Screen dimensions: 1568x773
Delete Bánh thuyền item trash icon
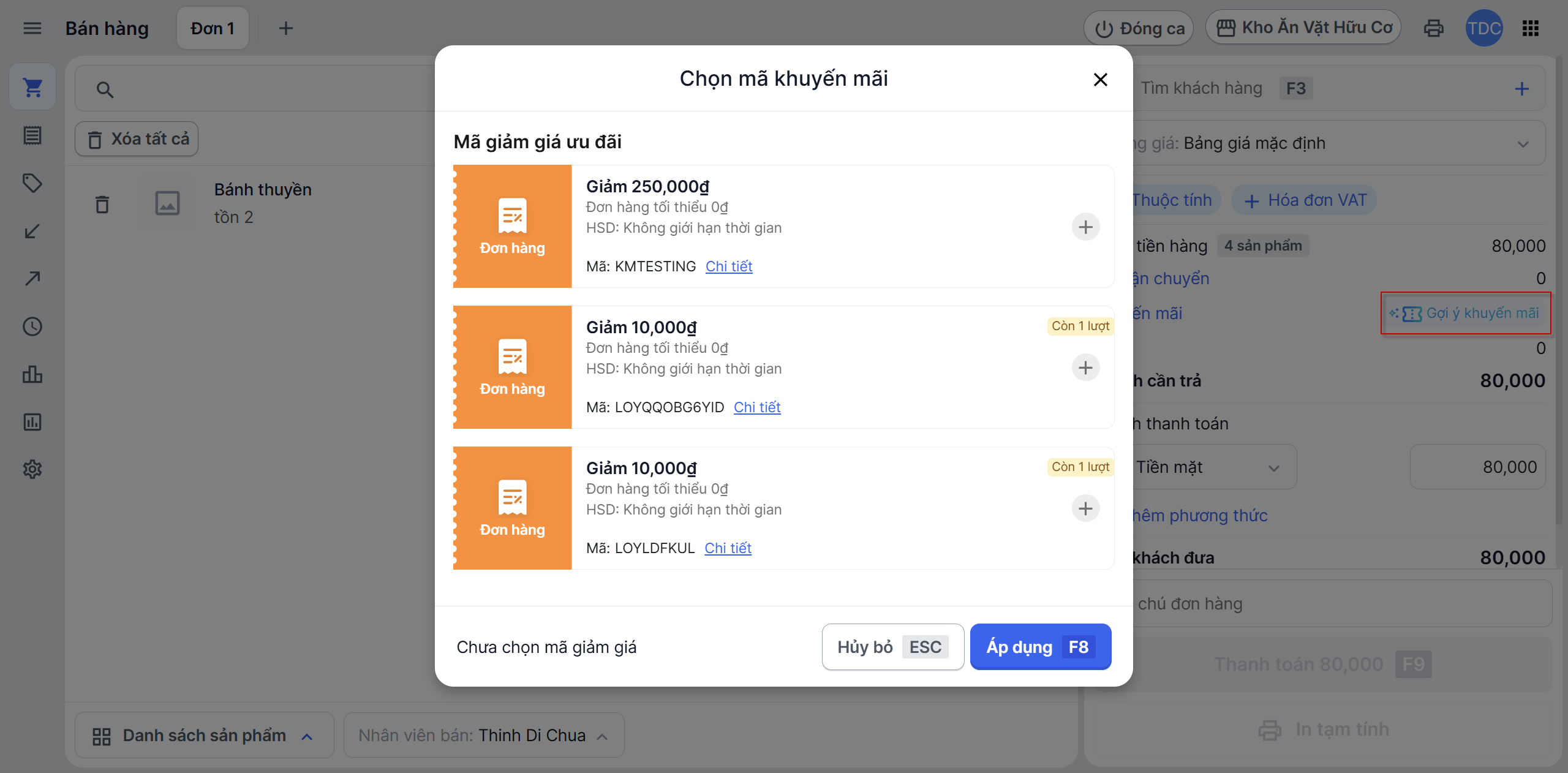[x=102, y=204]
